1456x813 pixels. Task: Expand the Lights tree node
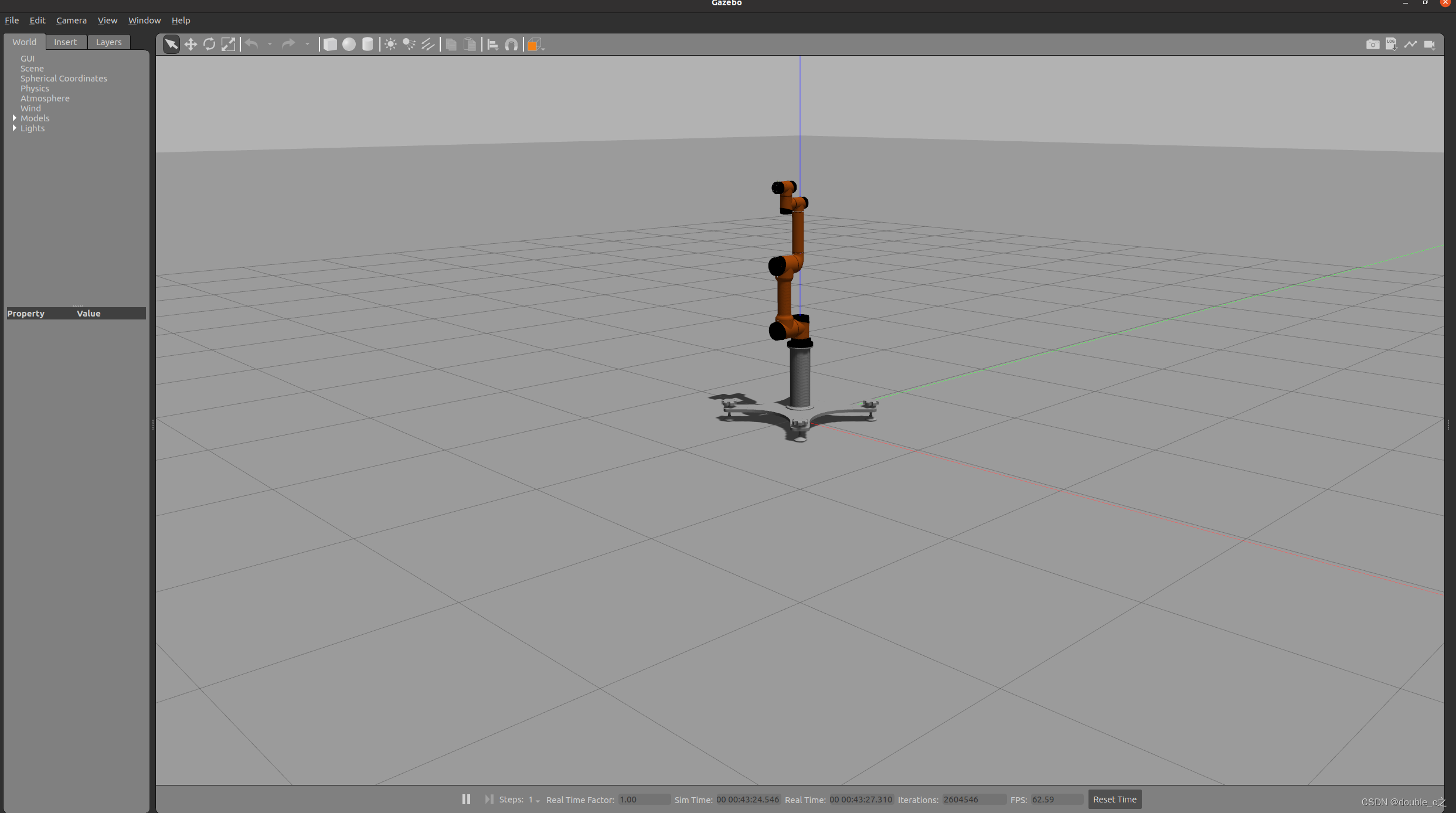pyautogui.click(x=15, y=128)
